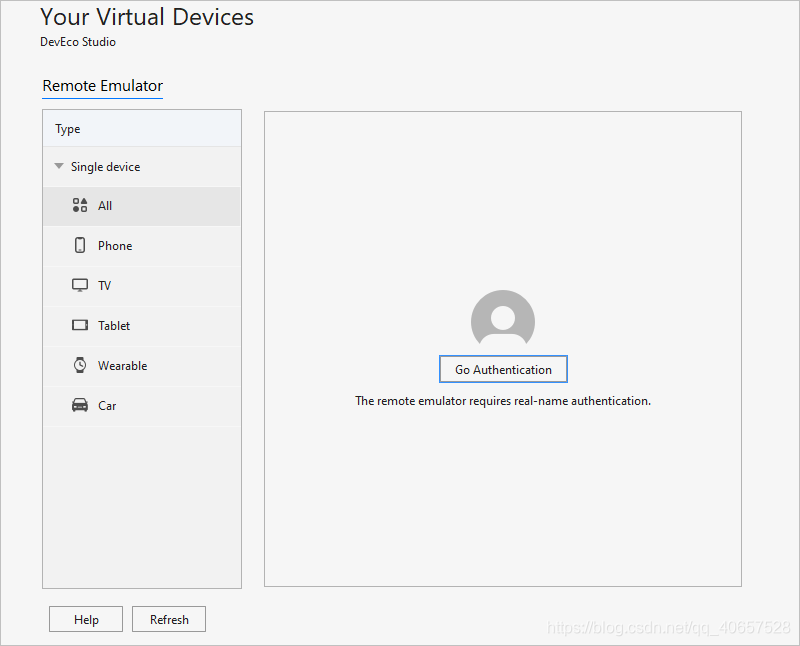800x646 pixels.
Task: Click the Type column header
Action: 142,129
